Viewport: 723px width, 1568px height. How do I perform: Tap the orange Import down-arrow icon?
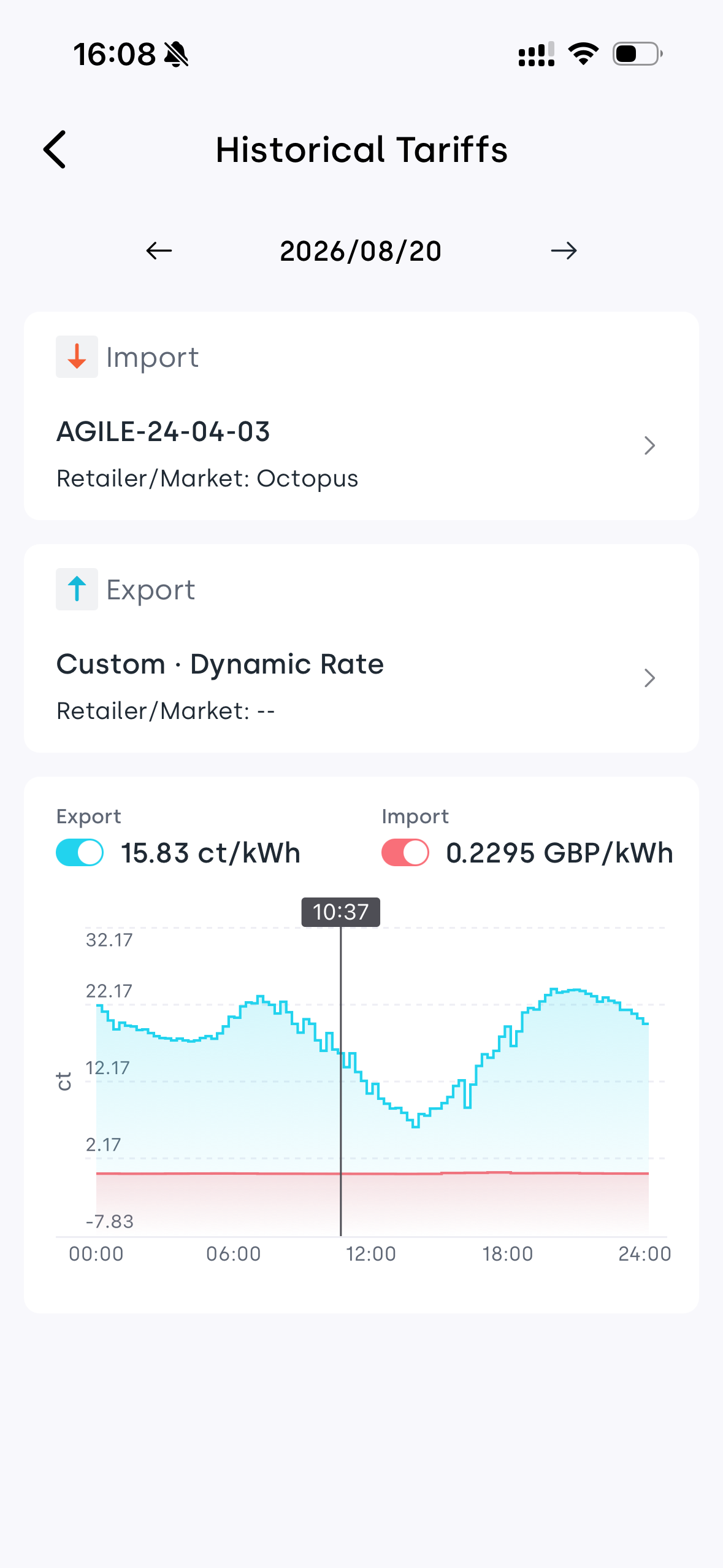click(x=77, y=356)
